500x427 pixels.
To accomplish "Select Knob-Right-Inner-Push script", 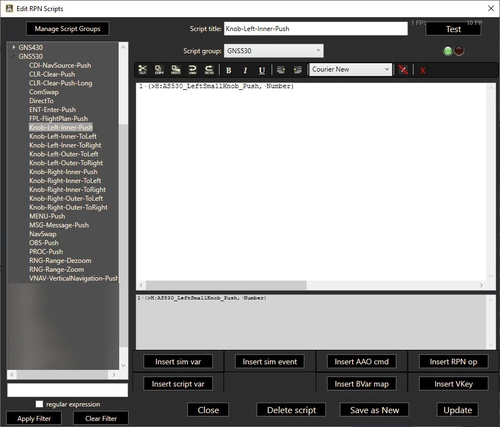I will tap(63, 172).
